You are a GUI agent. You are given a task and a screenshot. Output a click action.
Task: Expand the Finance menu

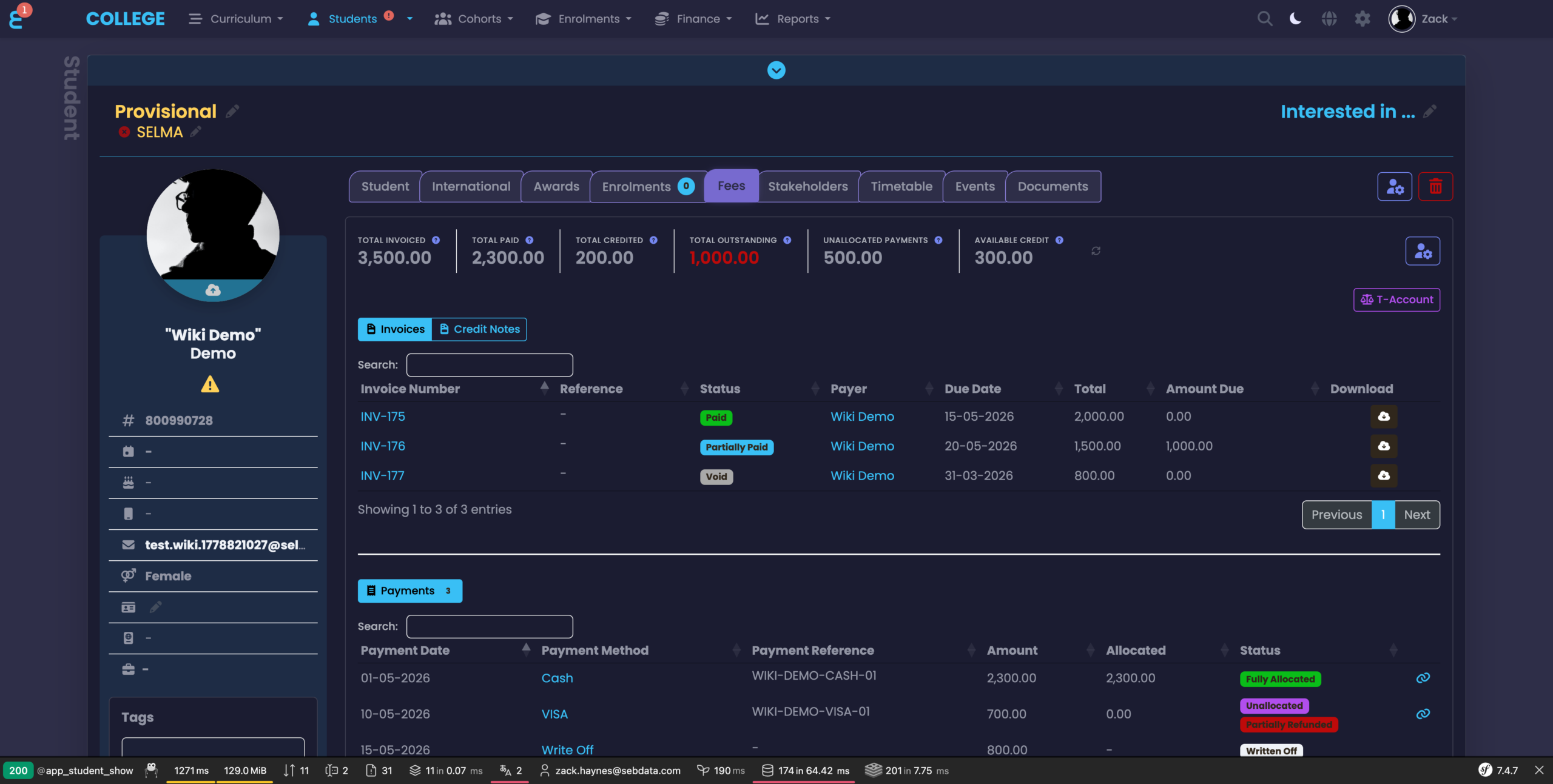(693, 19)
